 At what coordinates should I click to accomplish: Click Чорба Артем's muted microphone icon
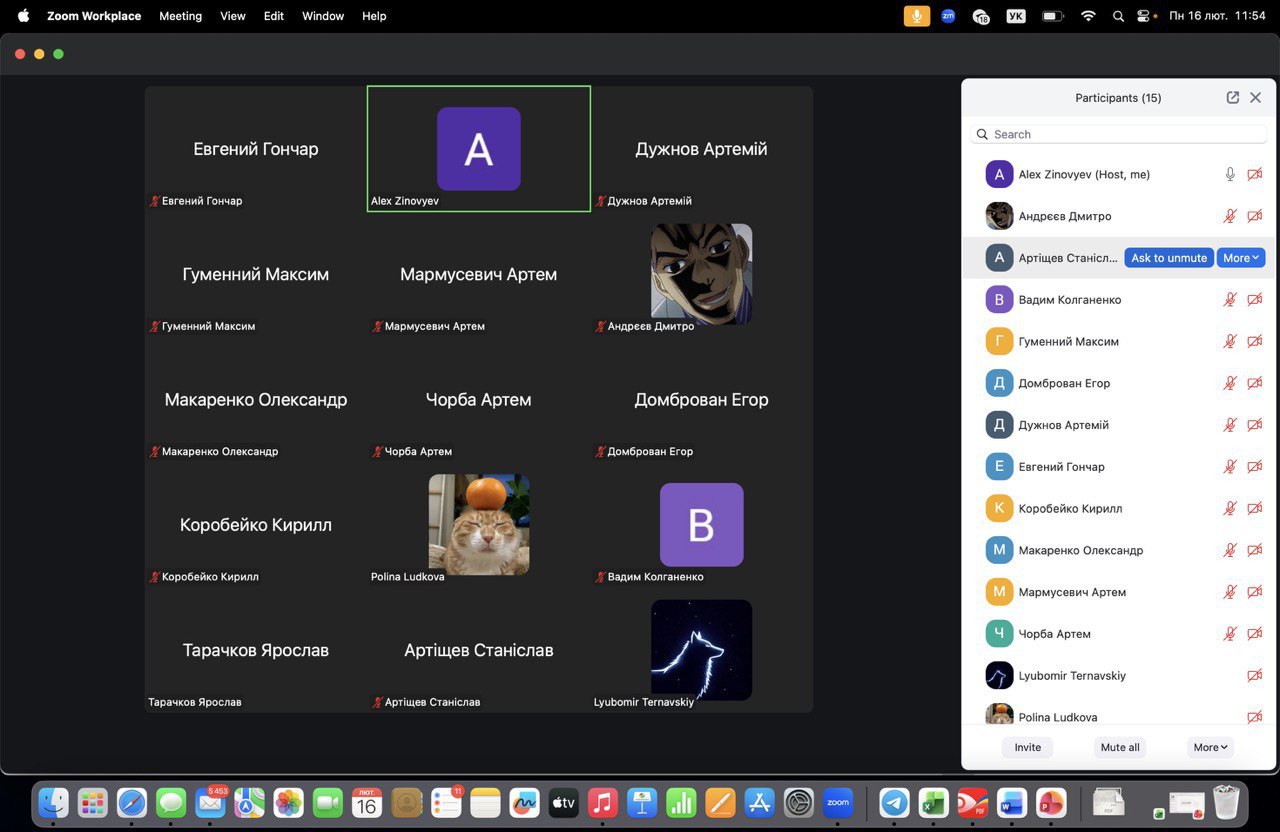1230,634
